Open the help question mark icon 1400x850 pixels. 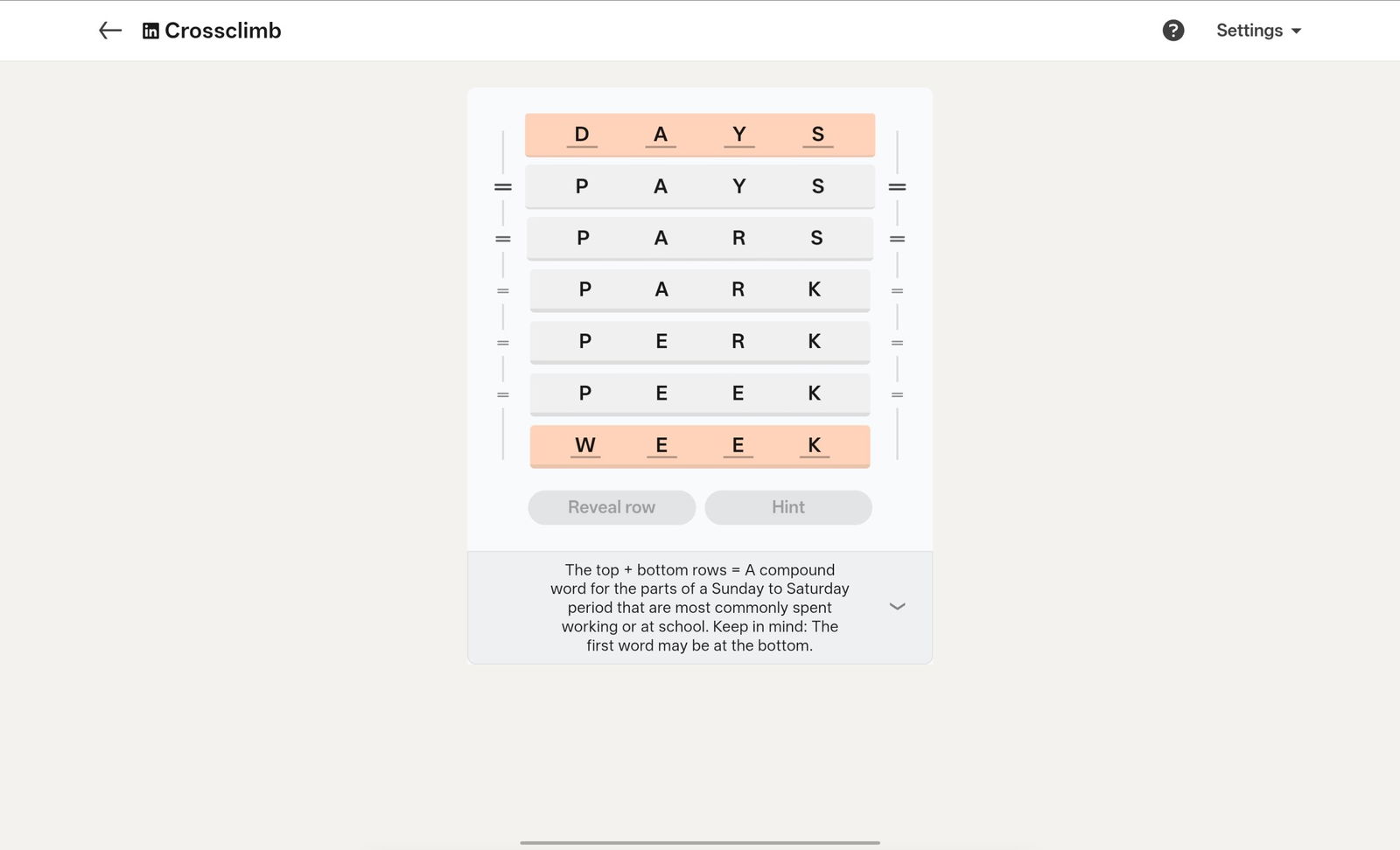click(x=1173, y=31)
